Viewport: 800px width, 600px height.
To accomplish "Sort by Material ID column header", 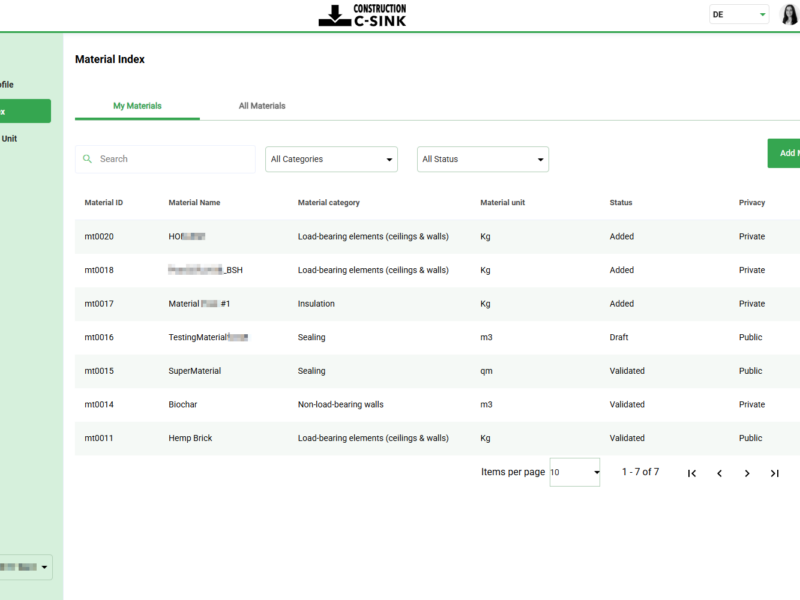I will tap(104, 203).
